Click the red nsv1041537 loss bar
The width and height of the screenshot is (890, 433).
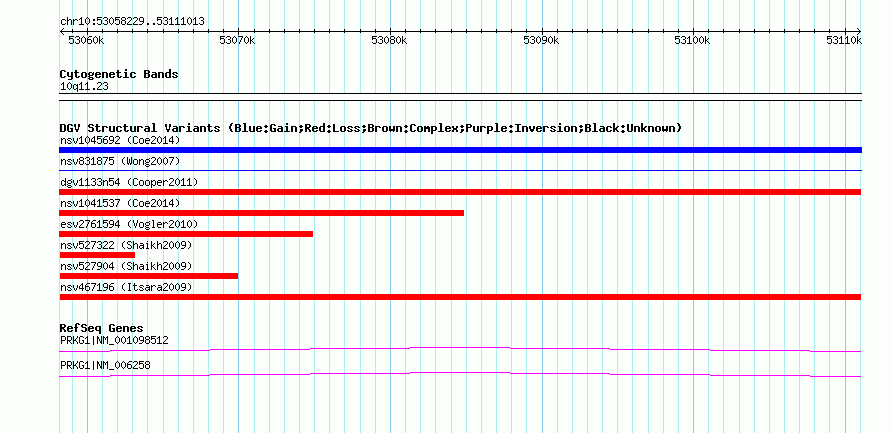(261, 213)
